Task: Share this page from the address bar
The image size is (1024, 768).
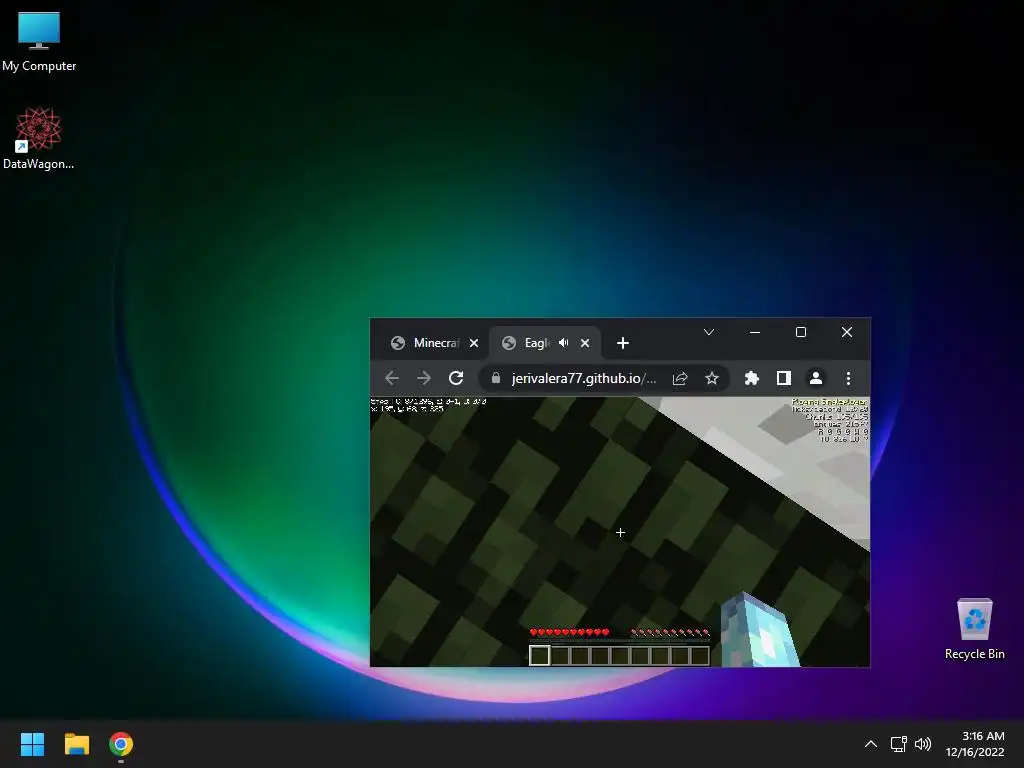Action: click(680, 378)
